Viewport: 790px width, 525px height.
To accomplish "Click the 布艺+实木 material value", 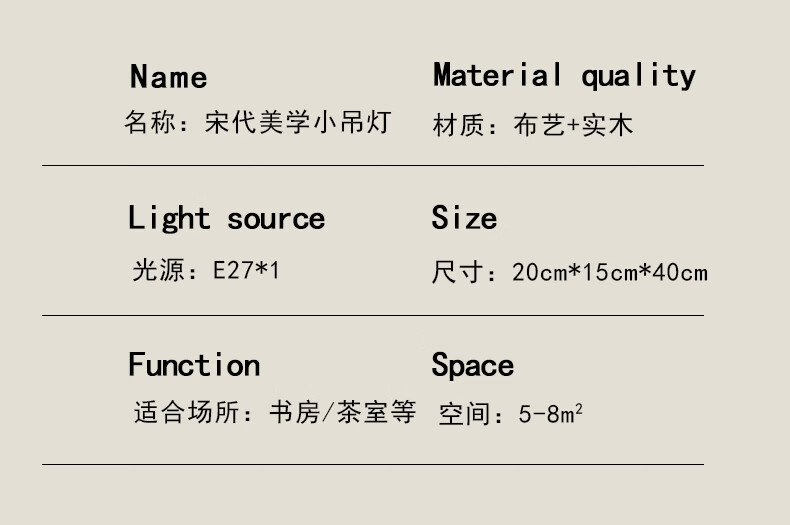I will pos(573,126).
